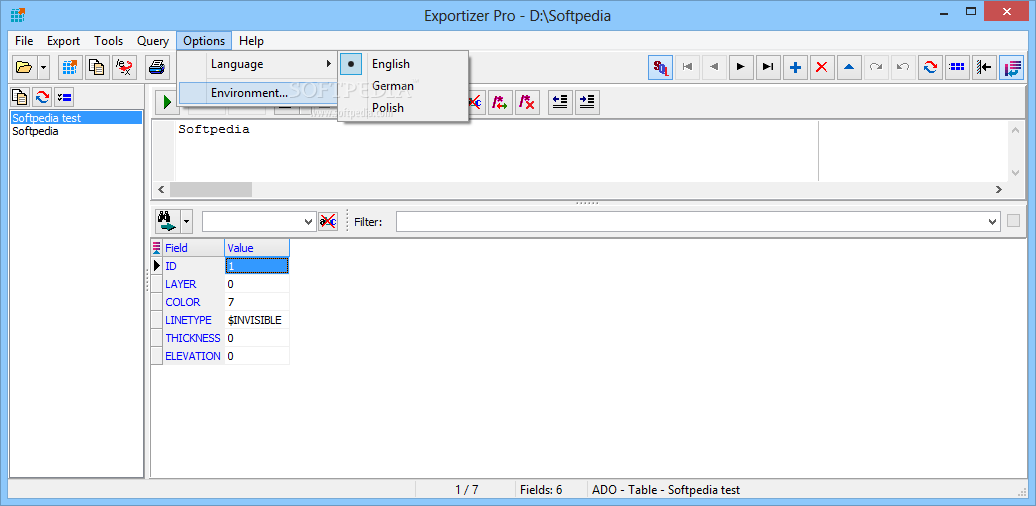Click the undo curved arrow icon

(903, 67)
